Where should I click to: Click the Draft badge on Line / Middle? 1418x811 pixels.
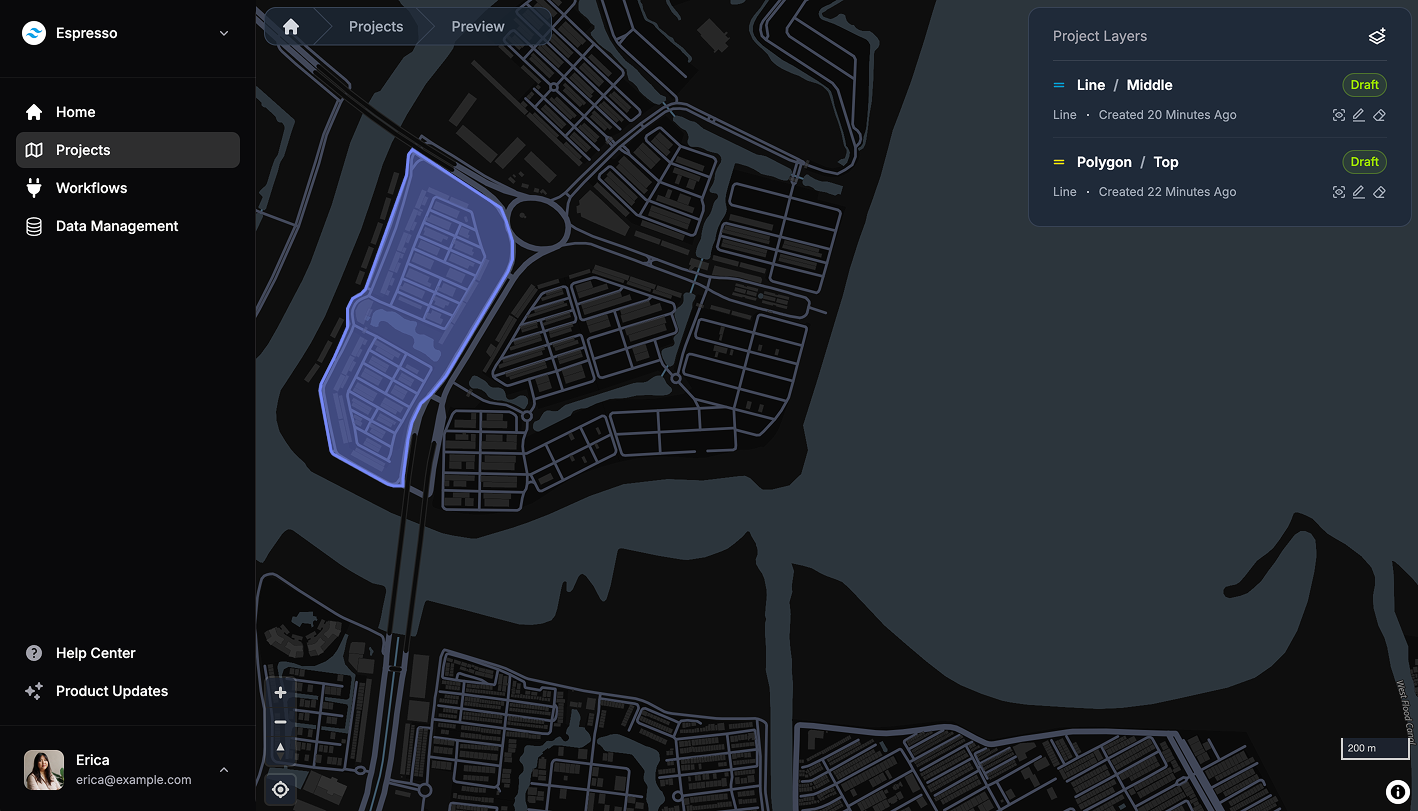1364,85
